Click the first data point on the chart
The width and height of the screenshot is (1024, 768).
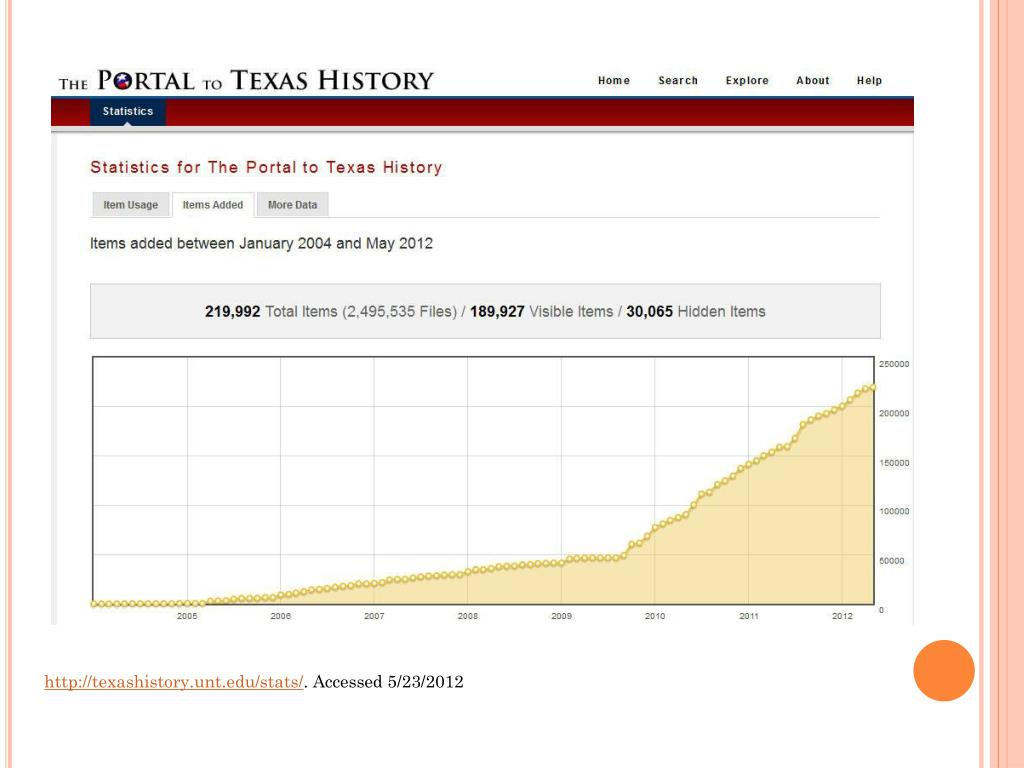[94, 604]
